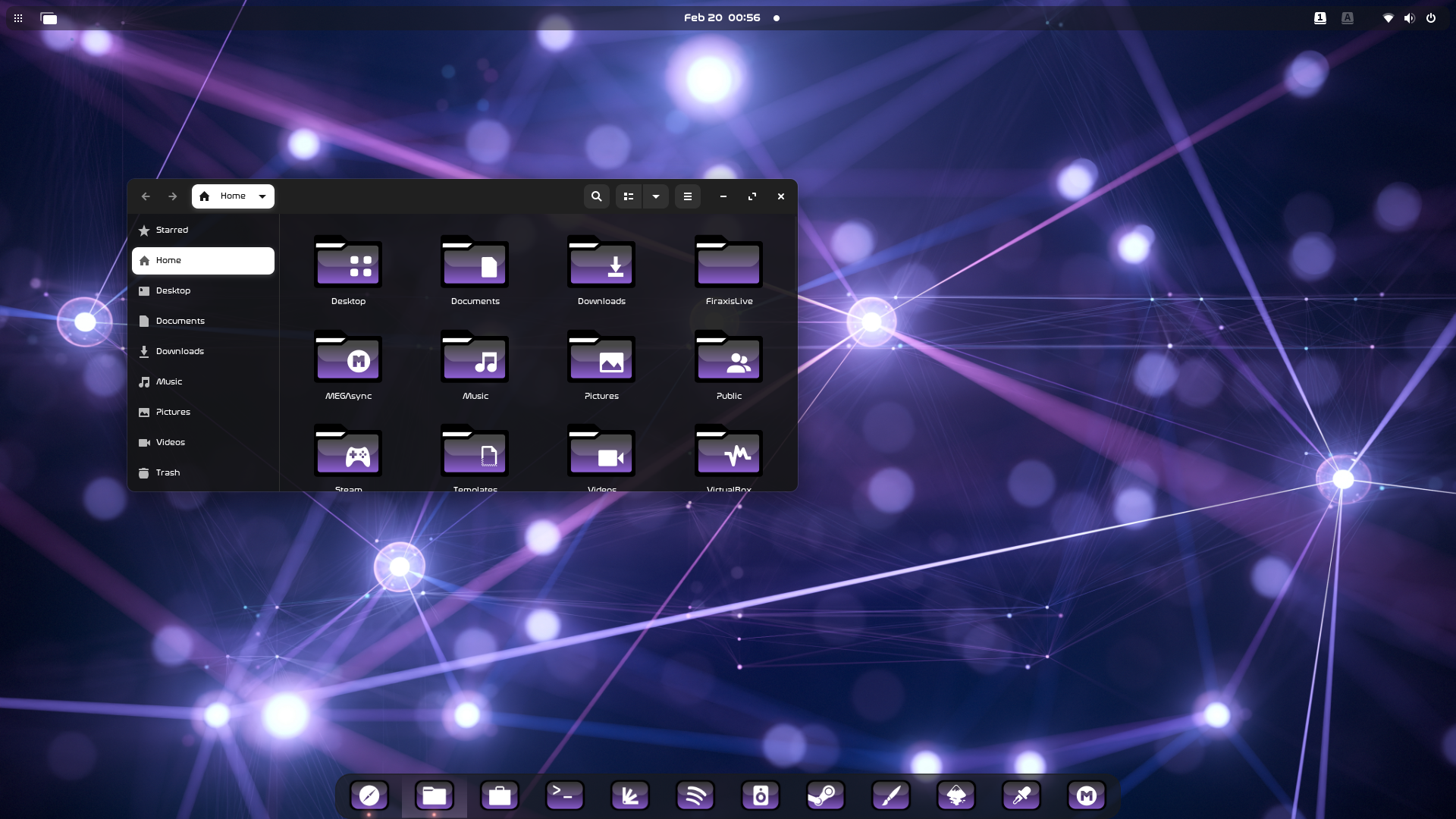Click the volume icon in top bar
This screenshot has width=1456, height=819.
[x=1409, y=18]
